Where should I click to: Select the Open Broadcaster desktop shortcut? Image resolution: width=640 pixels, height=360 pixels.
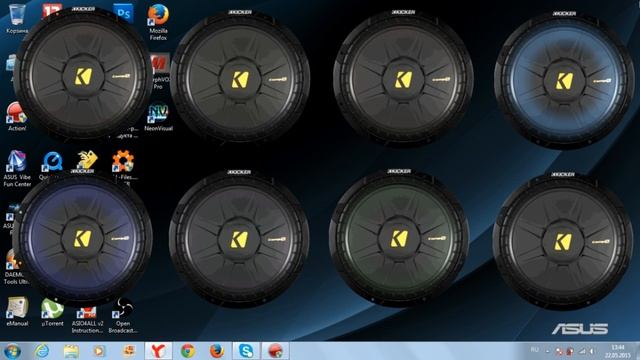coord(122,316)
